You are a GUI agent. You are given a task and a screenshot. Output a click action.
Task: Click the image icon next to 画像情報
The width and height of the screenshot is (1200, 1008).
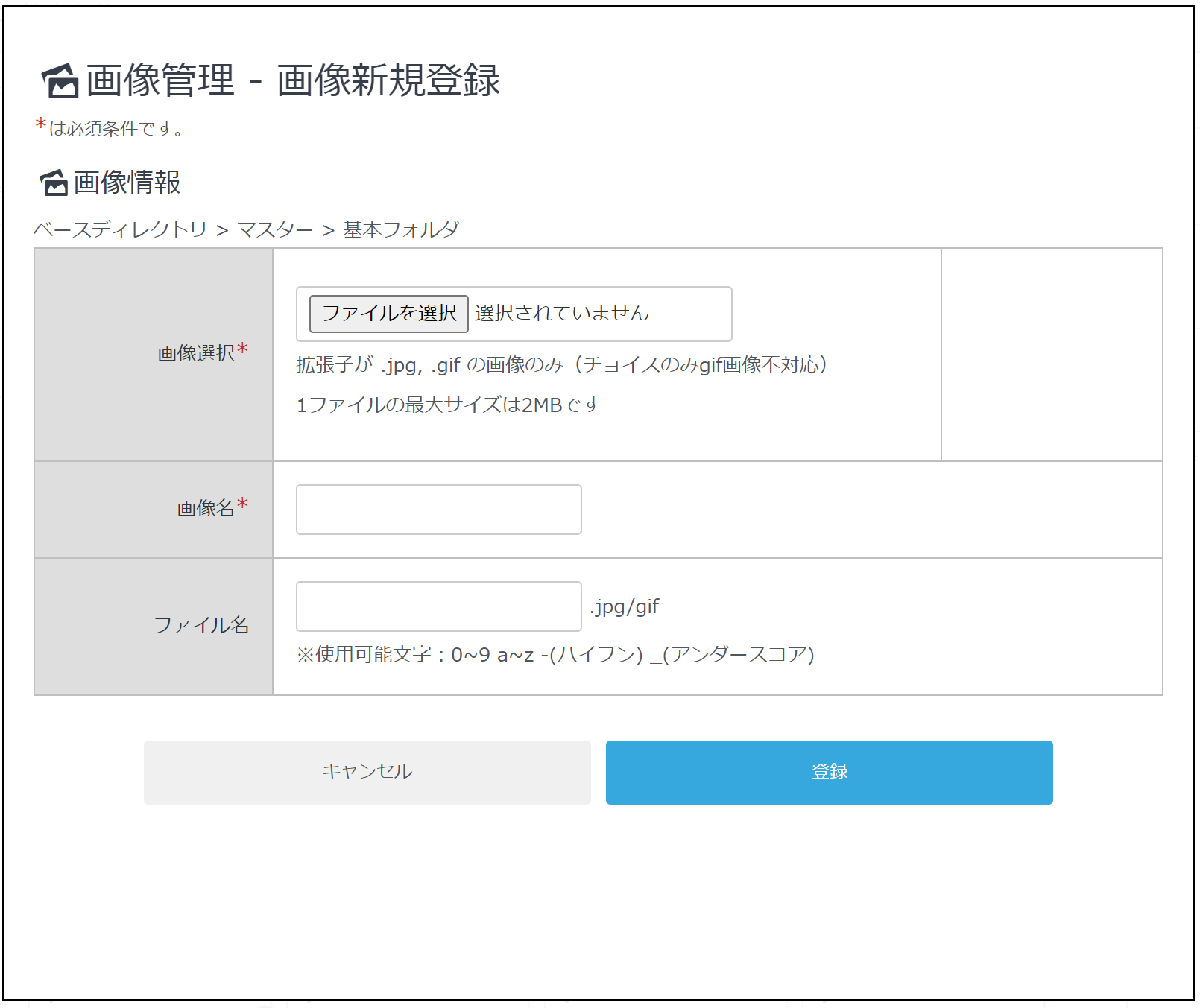point(54,183)
